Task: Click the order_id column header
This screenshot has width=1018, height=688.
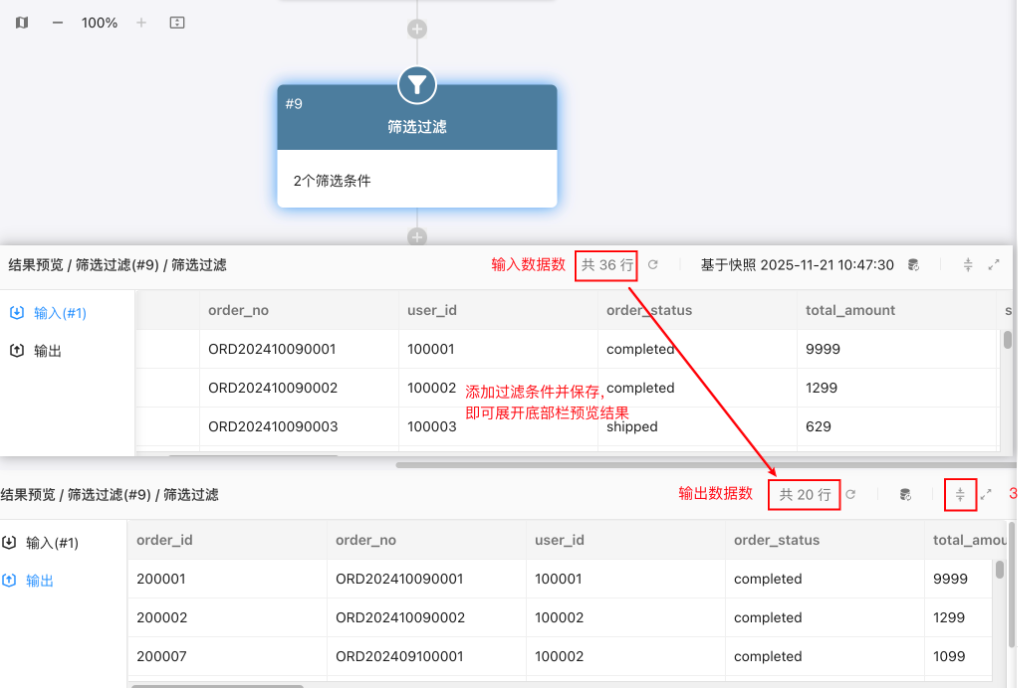Action: [165, 540]
